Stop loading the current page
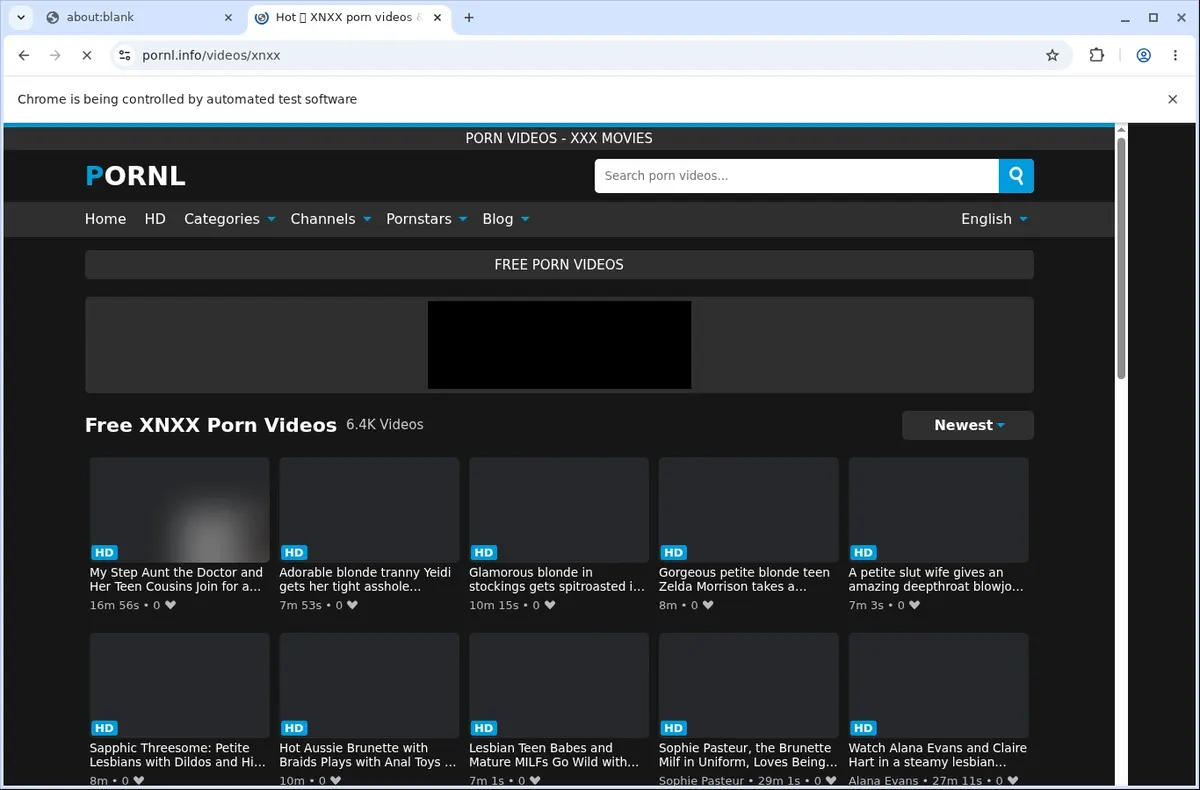The height and width of the screenshot is (790, 1200). (87, 56)
